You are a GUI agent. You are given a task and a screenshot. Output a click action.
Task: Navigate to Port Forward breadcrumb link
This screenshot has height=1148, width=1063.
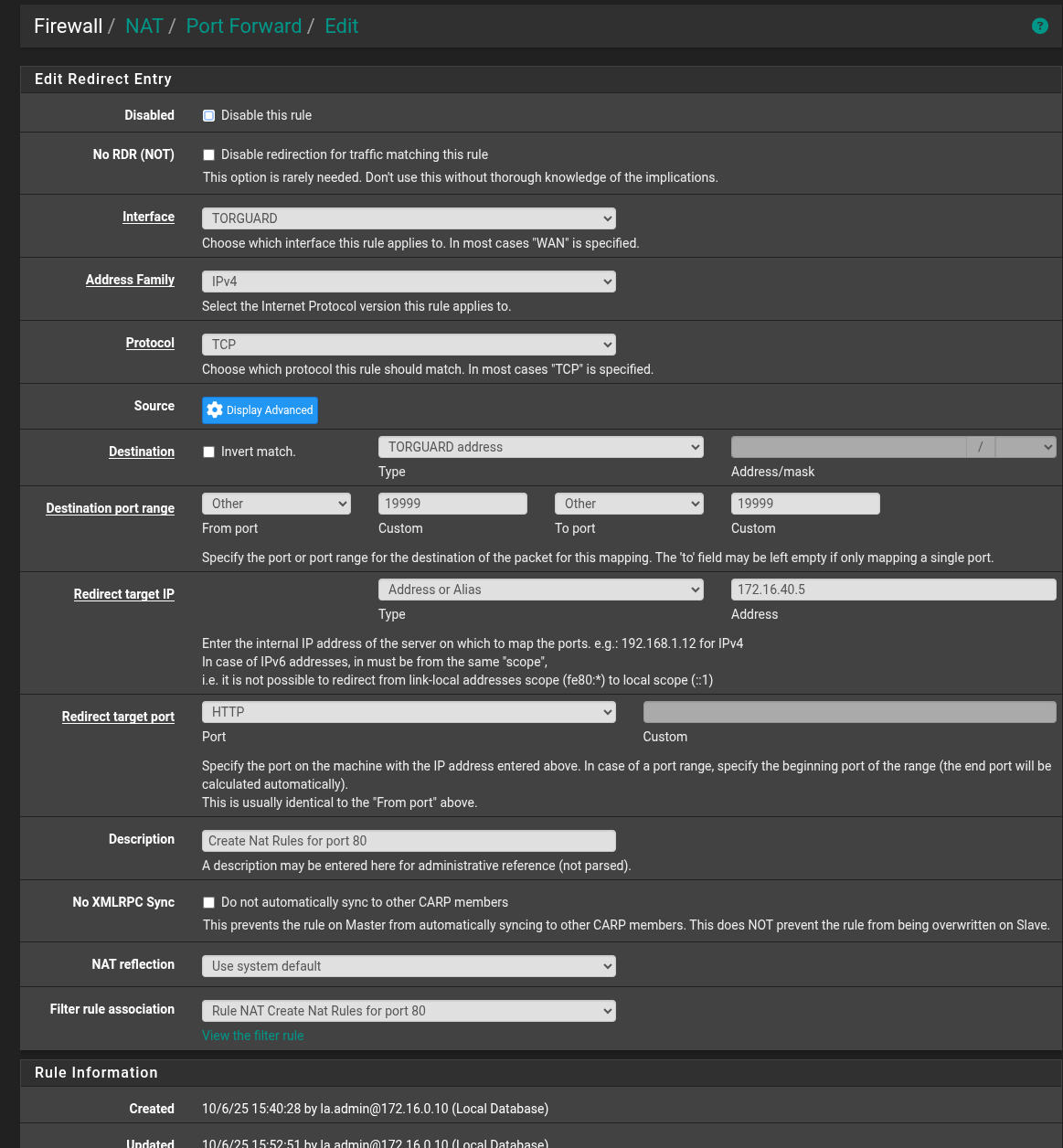click(243, 27)
